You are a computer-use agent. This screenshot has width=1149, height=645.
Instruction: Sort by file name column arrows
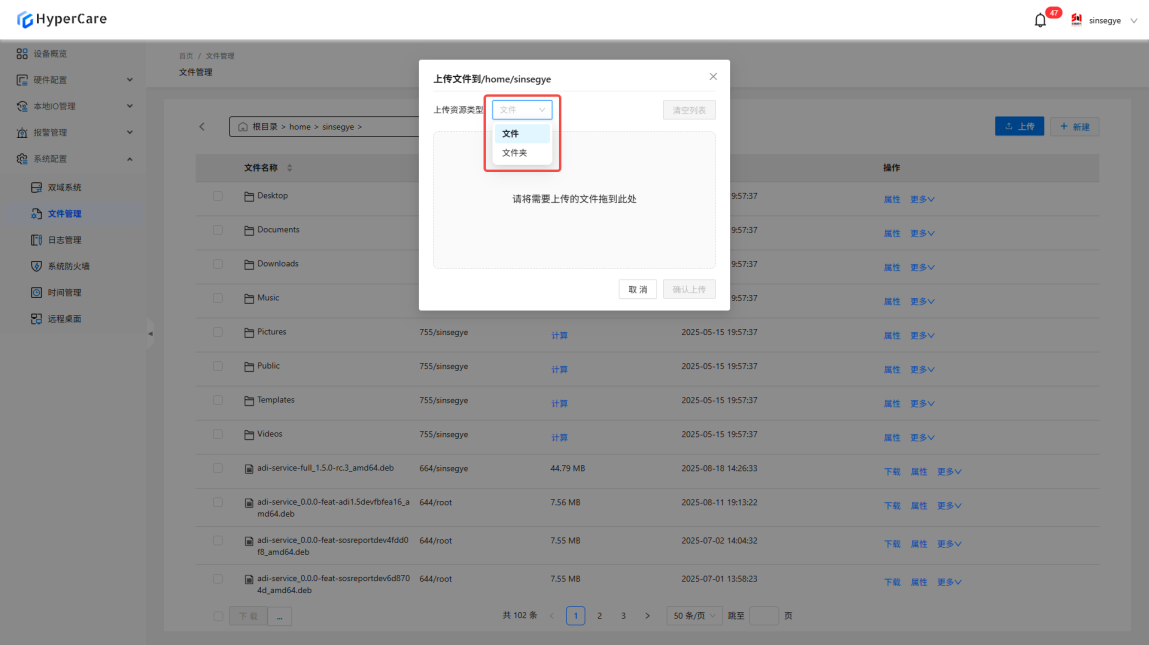click(x=290, y=168)
